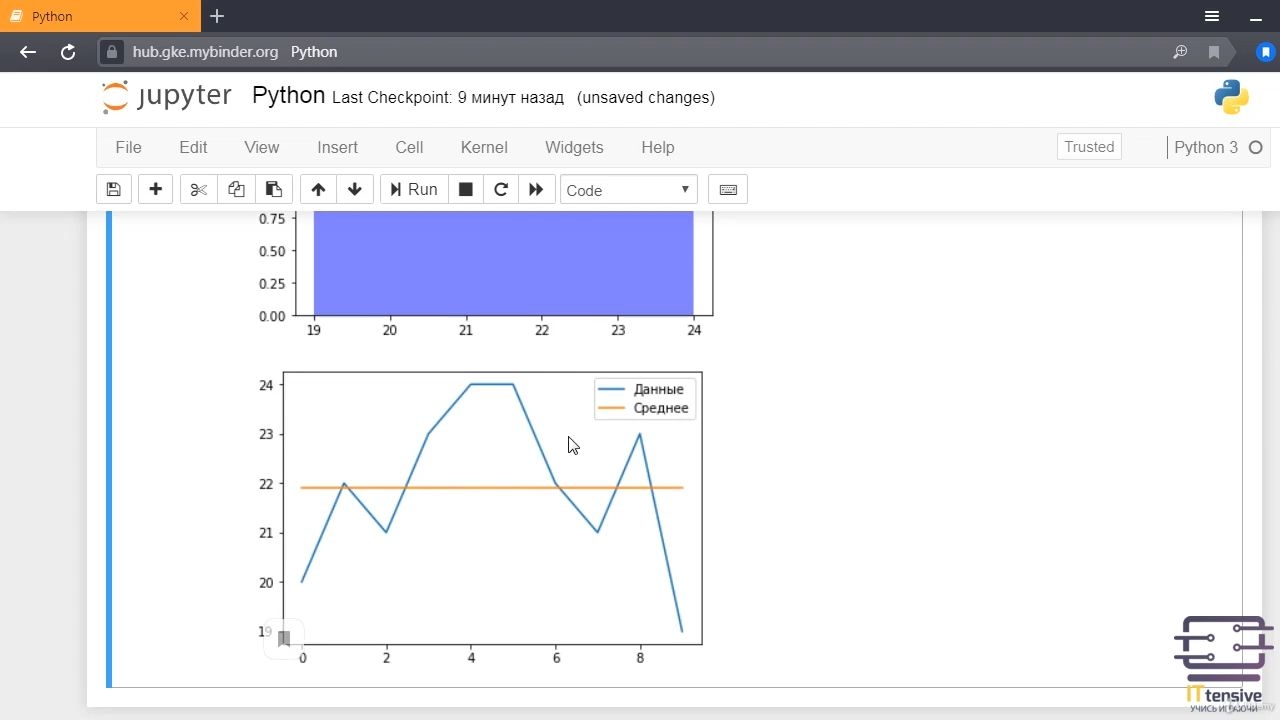The height and width of the screenshot is (720, 1280).
Task: Click the Среднее legend entry
Action: pos(643,408)
